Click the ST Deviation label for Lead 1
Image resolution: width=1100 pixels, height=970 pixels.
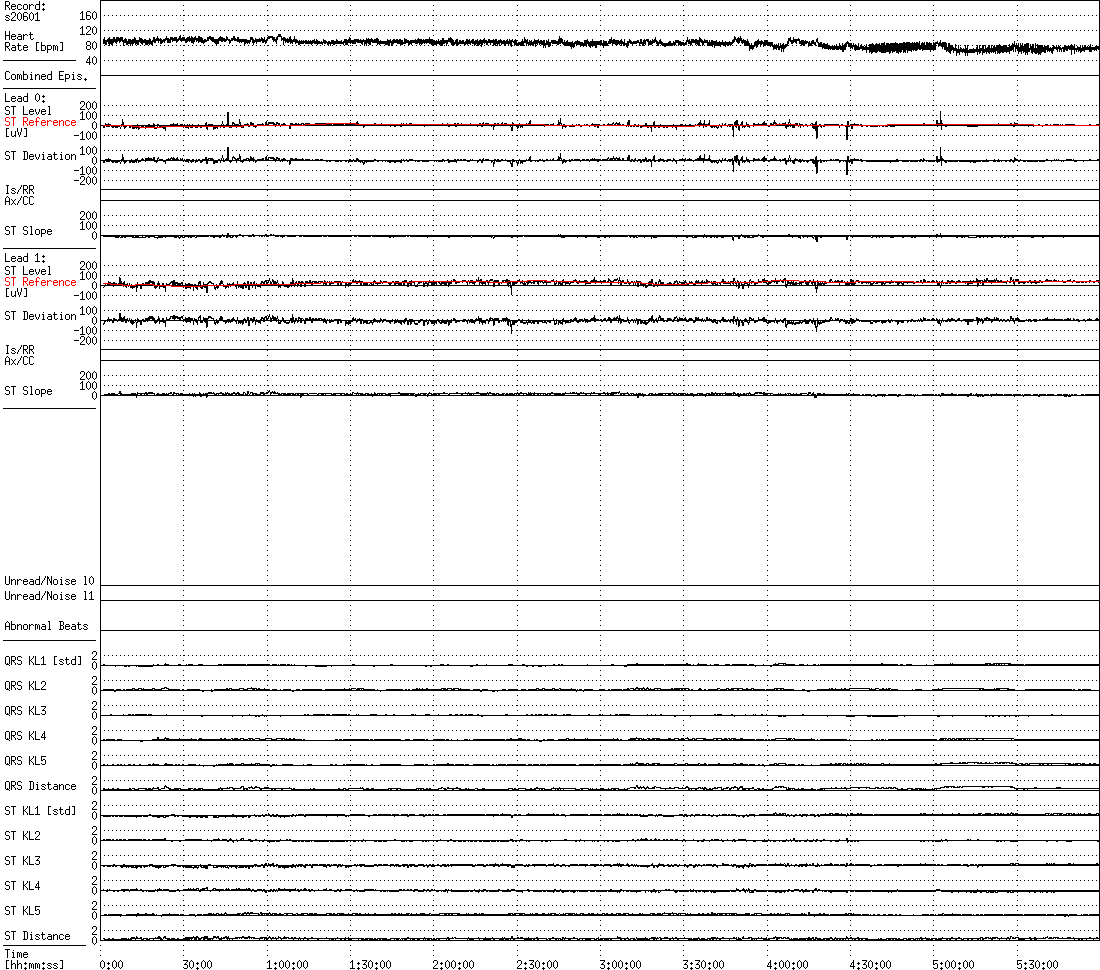40,316
